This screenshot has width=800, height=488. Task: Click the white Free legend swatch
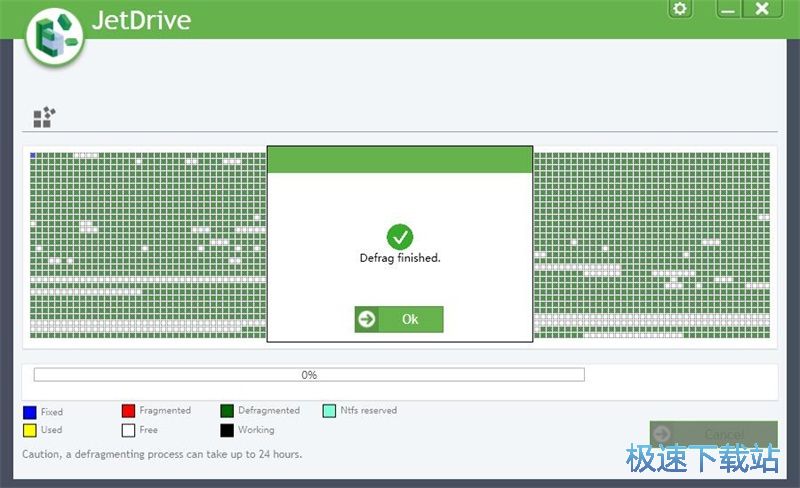129,430
